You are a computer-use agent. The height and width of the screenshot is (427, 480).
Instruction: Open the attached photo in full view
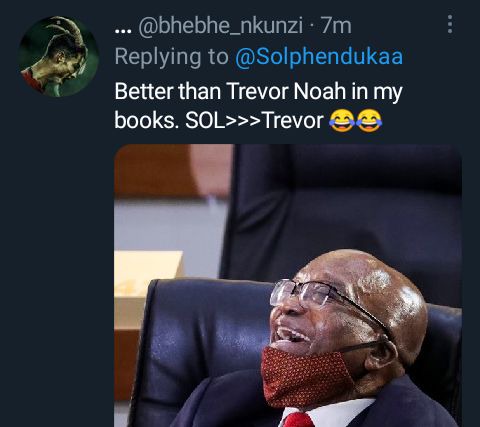[288, 285]
